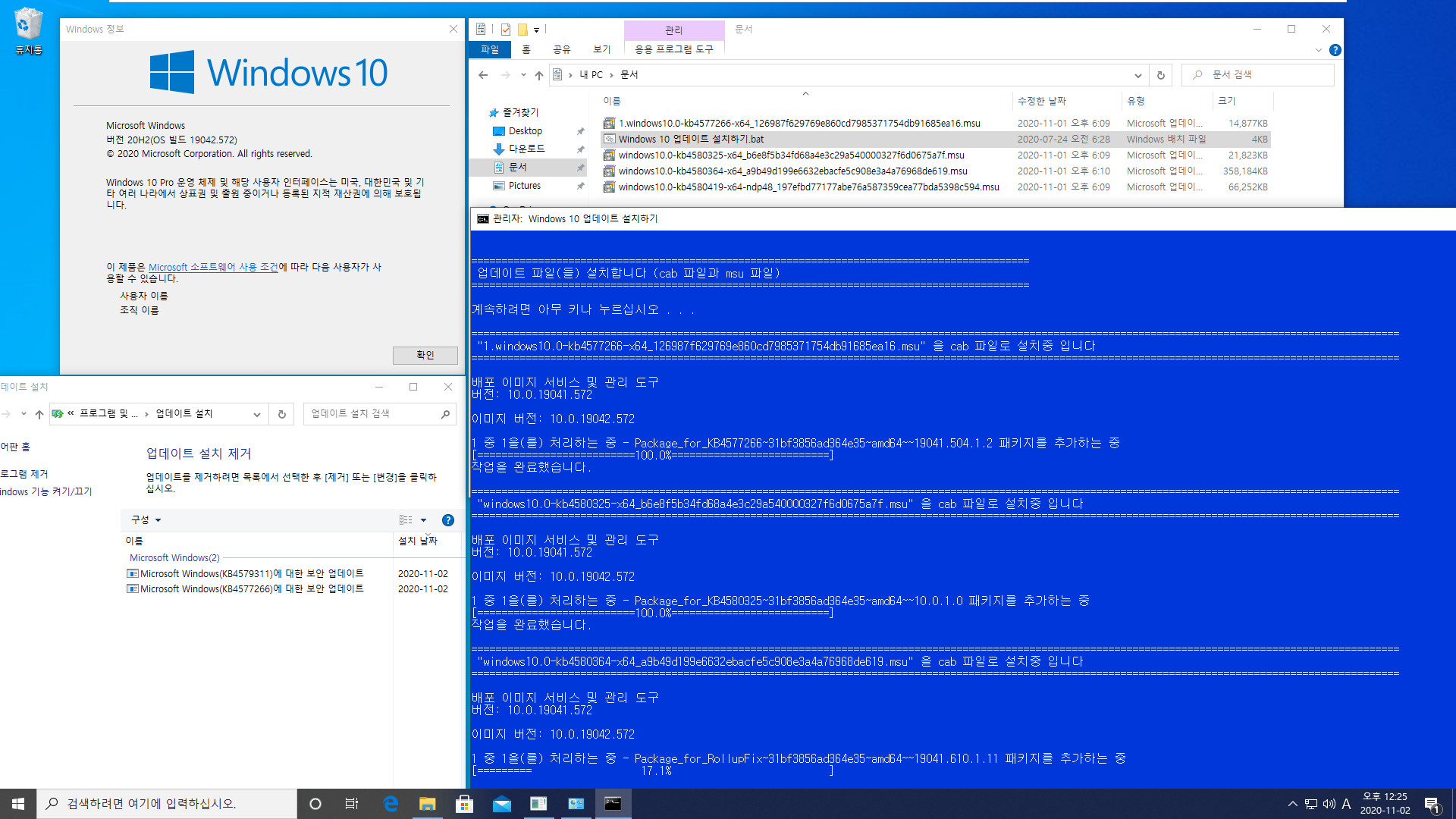Viewport: 1456px width, 819px height.
Task: Open the 파일 ribbon tab
Action: pos(490,49)
